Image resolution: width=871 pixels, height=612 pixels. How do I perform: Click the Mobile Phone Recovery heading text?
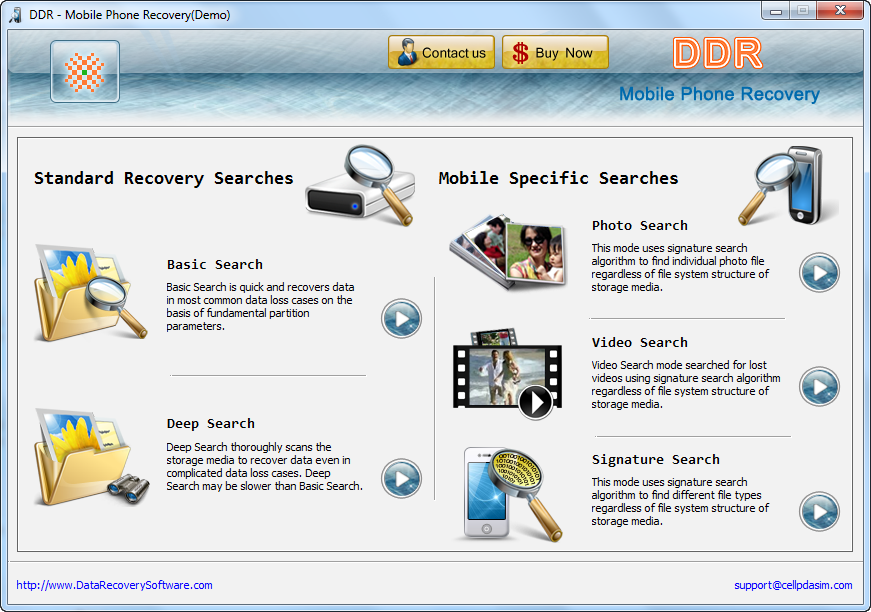pos(719,94)
